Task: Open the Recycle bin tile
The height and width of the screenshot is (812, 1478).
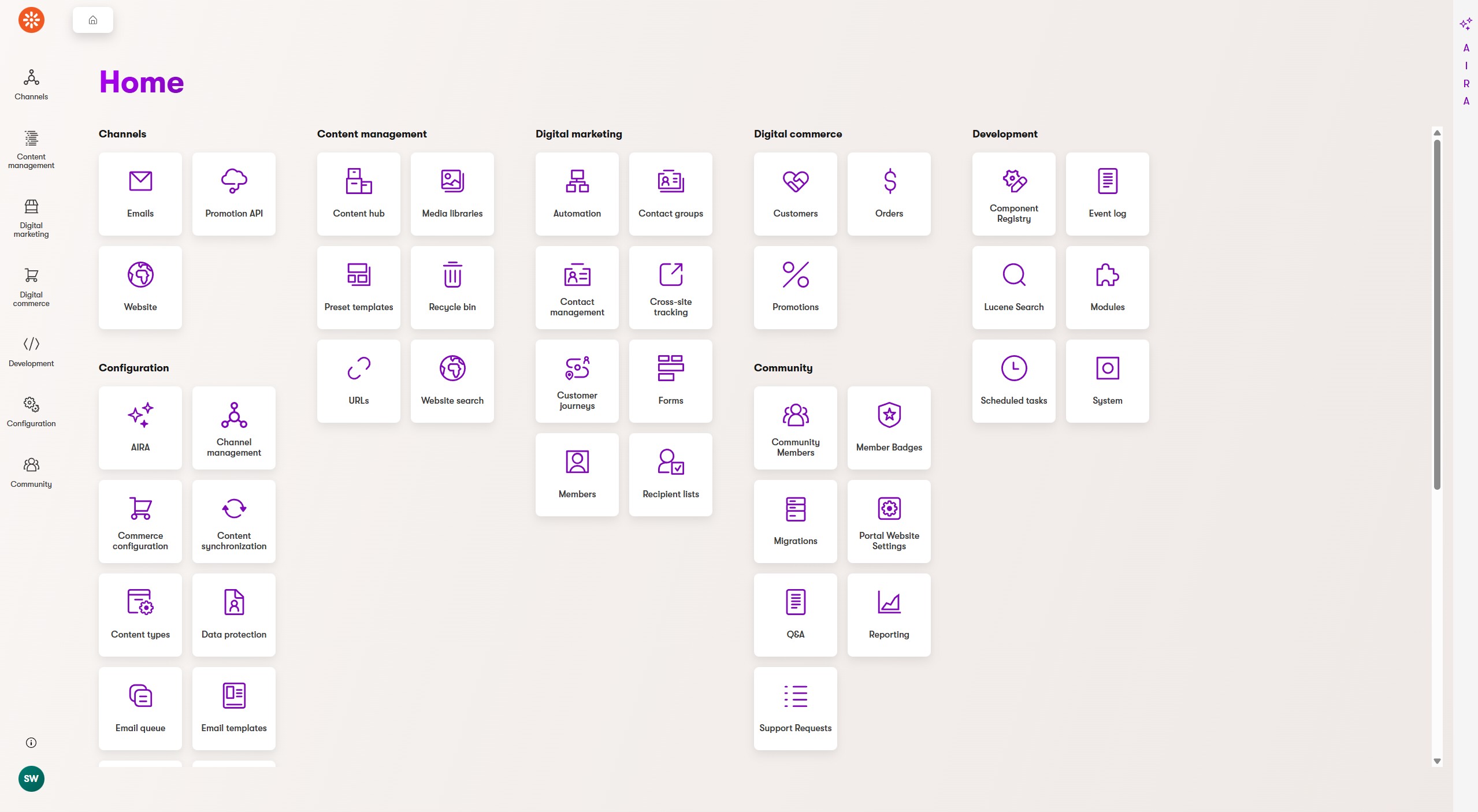Action: coord(452,287)
